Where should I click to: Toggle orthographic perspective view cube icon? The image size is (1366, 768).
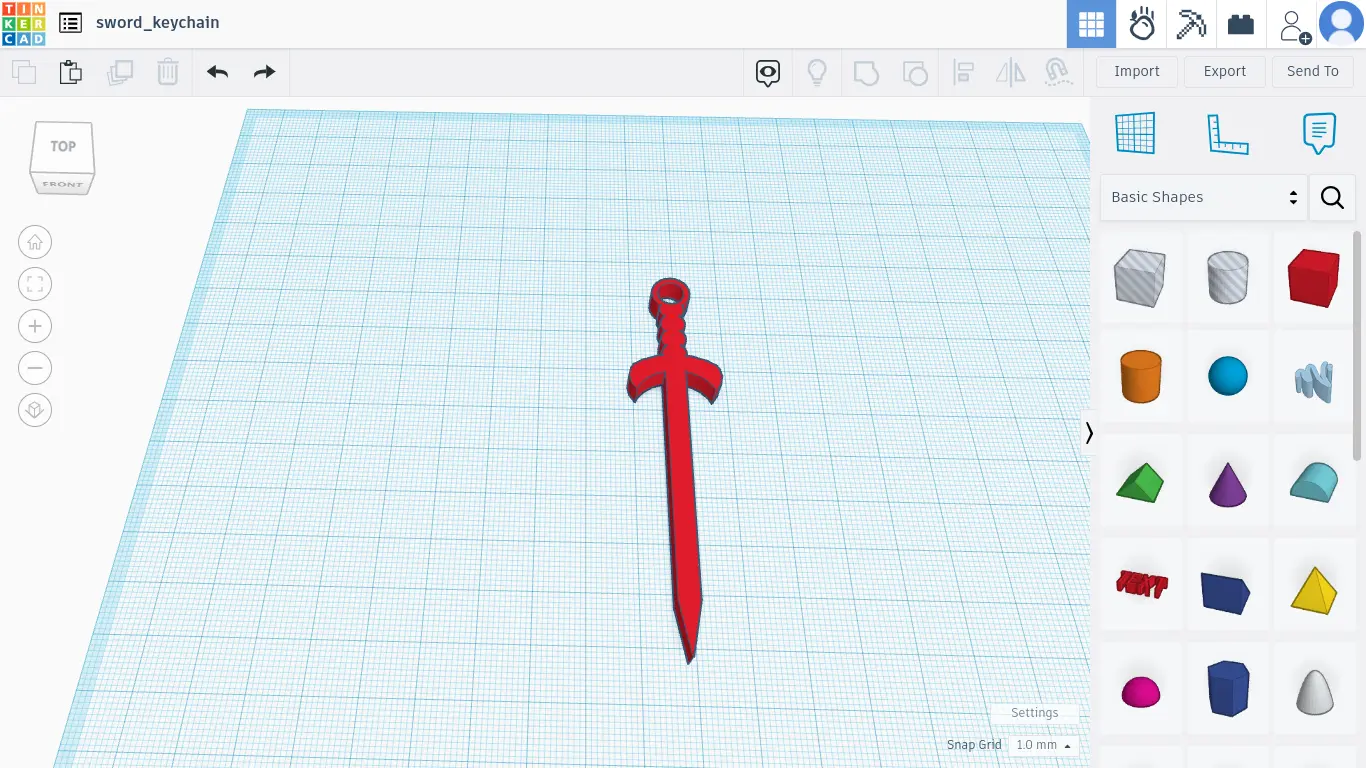(35, 410)
